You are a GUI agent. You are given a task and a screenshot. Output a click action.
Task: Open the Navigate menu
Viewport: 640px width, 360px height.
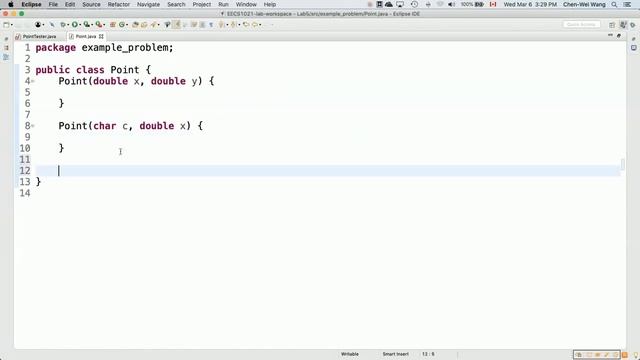[149, 4]
